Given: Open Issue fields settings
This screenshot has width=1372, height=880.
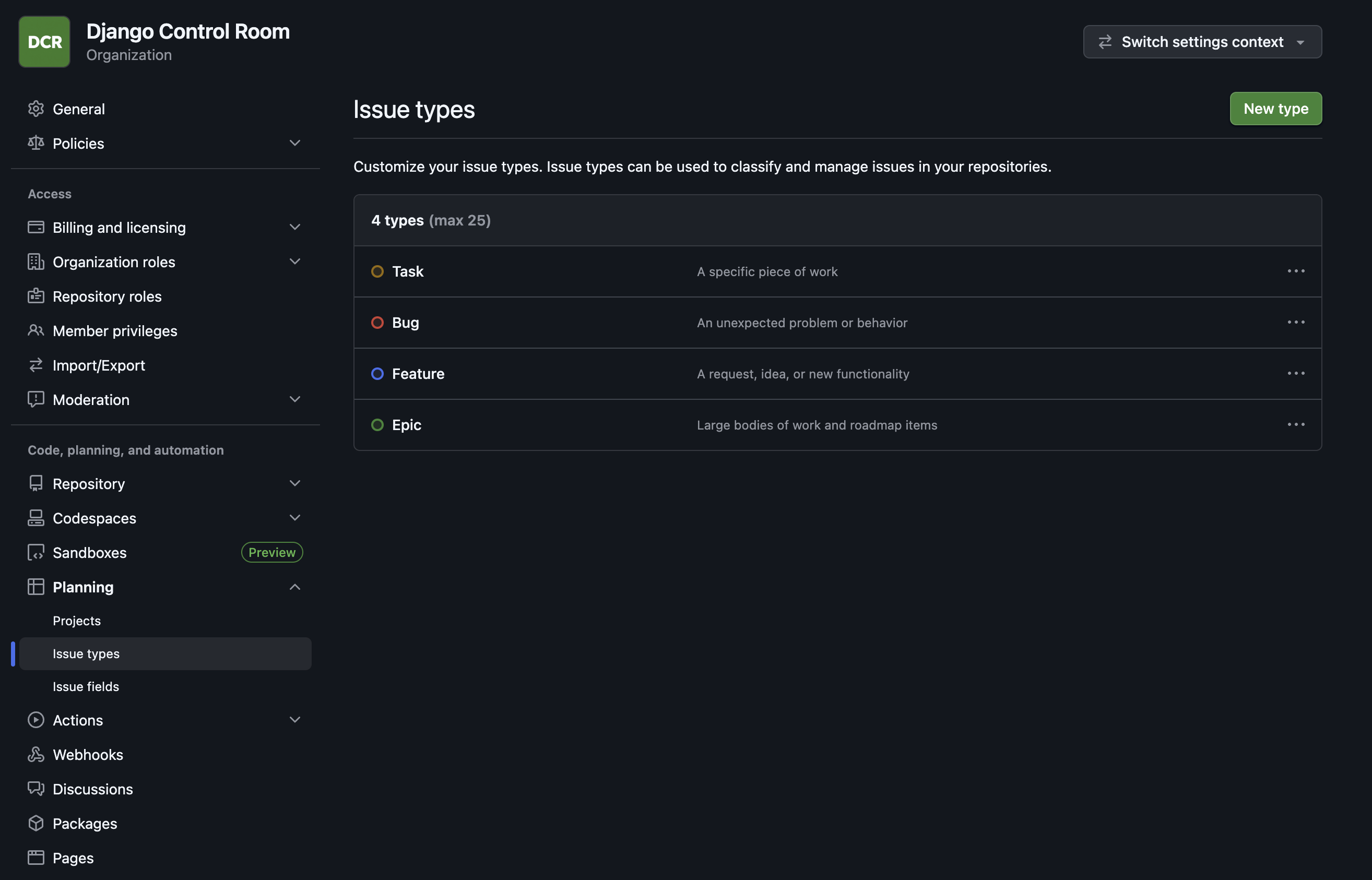Looking at the screenshot, I should pos(86,686).
